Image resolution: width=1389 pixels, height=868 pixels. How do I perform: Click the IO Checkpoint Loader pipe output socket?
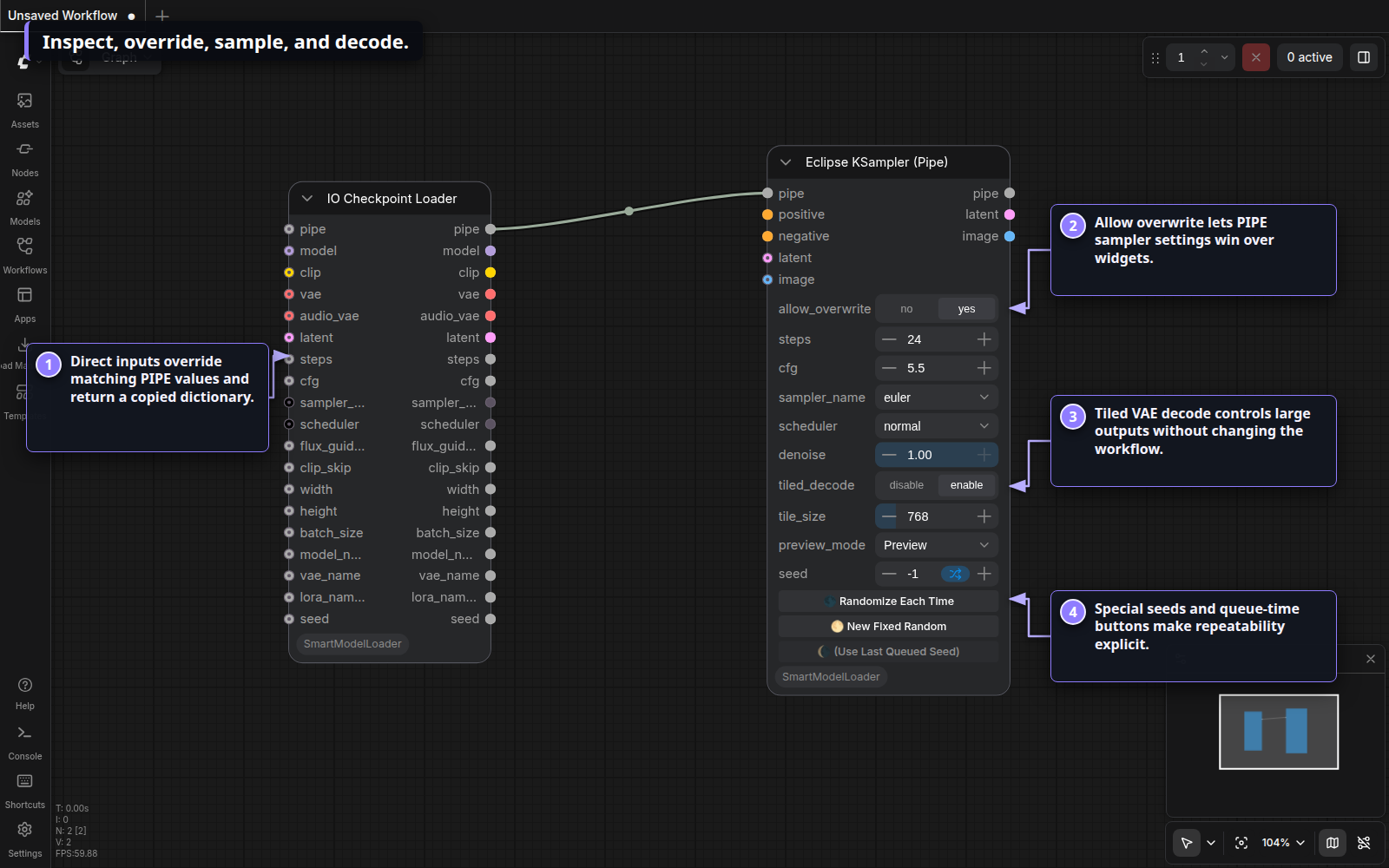click(x=490, y=229)
